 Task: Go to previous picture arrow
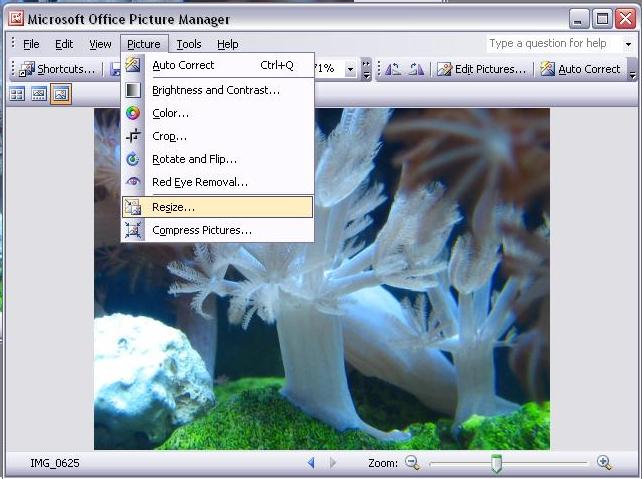point(311,463)
